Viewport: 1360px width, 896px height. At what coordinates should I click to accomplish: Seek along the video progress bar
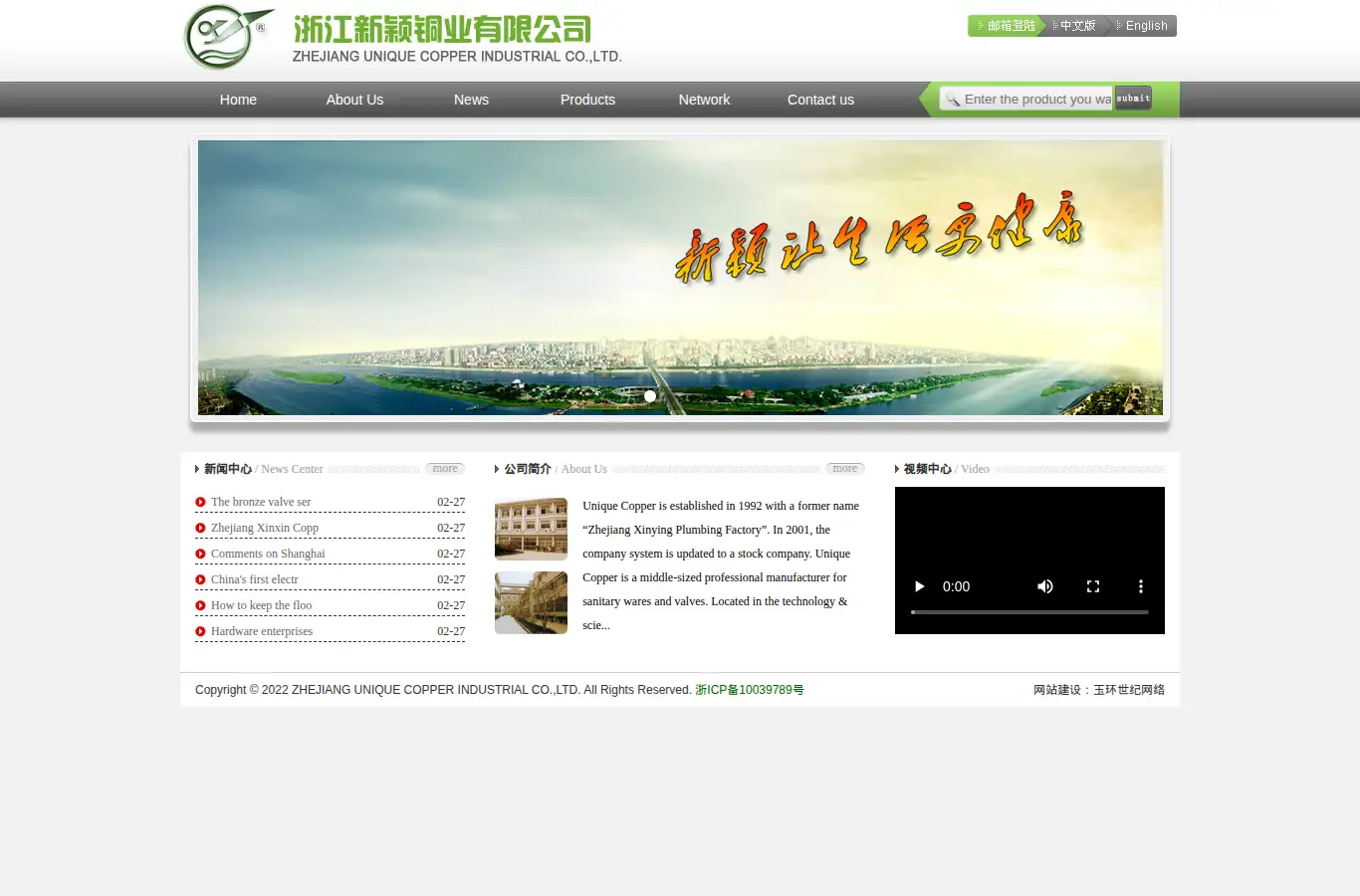tap(1029, 612)
